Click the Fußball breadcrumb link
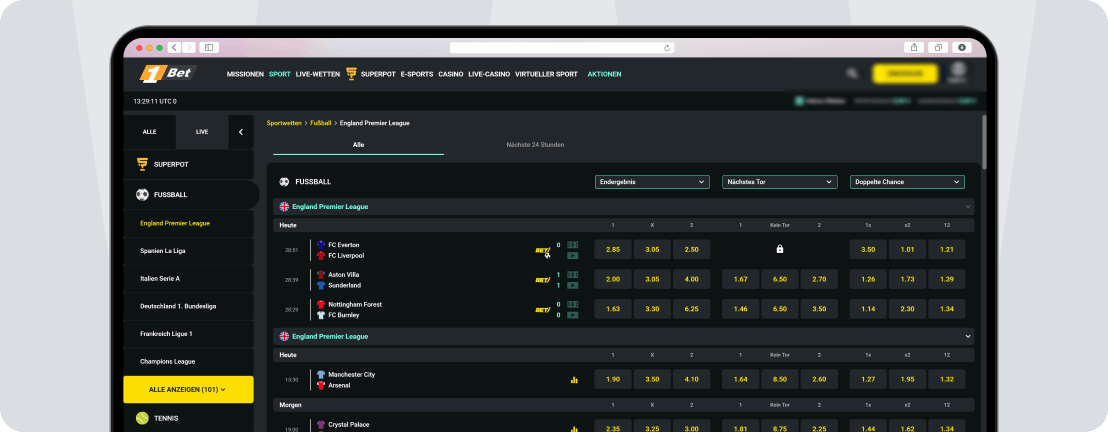The image size is (1108, 432). [321, 123]
